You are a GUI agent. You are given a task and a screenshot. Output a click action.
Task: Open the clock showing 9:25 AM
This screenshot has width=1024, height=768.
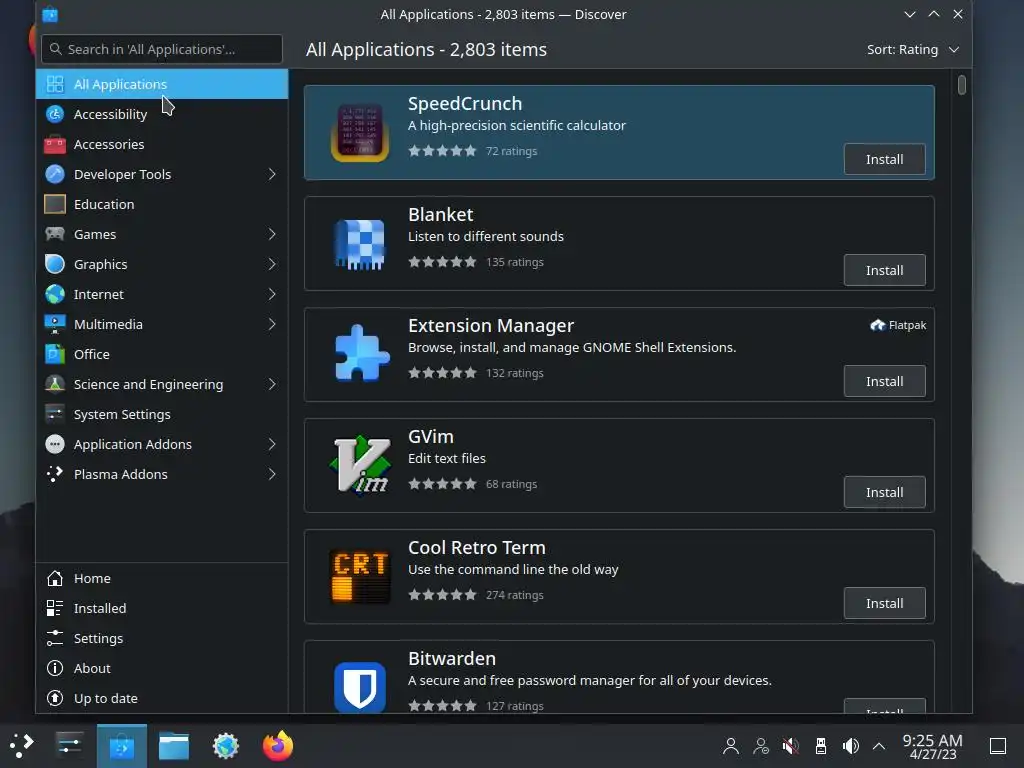point(932,746)
